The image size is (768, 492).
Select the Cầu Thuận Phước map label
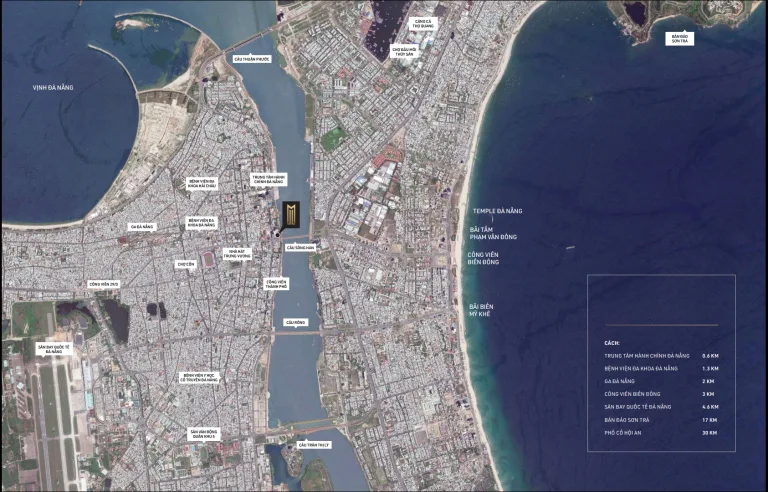251,59
